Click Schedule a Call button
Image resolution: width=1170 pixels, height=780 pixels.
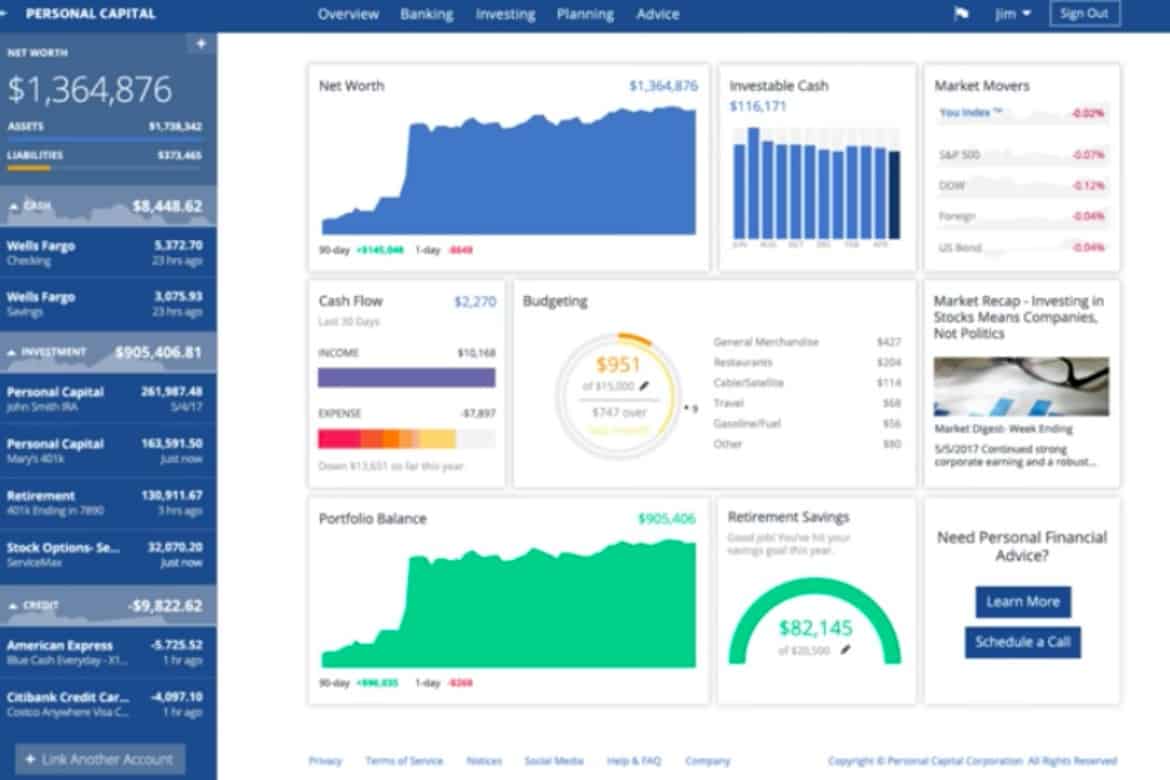point(1022,642)
